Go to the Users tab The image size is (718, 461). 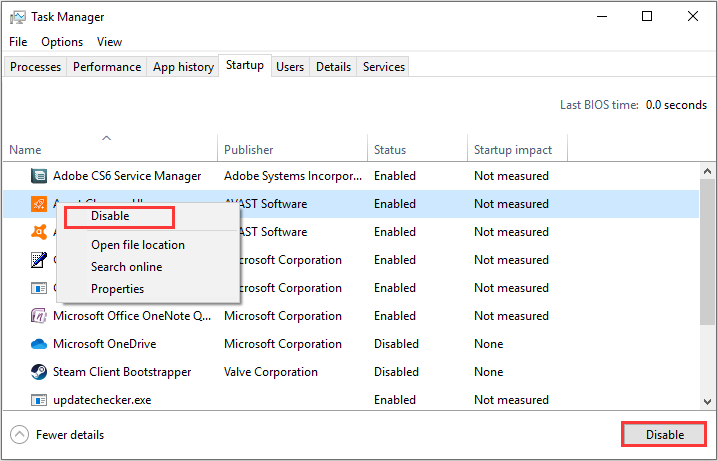(290, 67)
